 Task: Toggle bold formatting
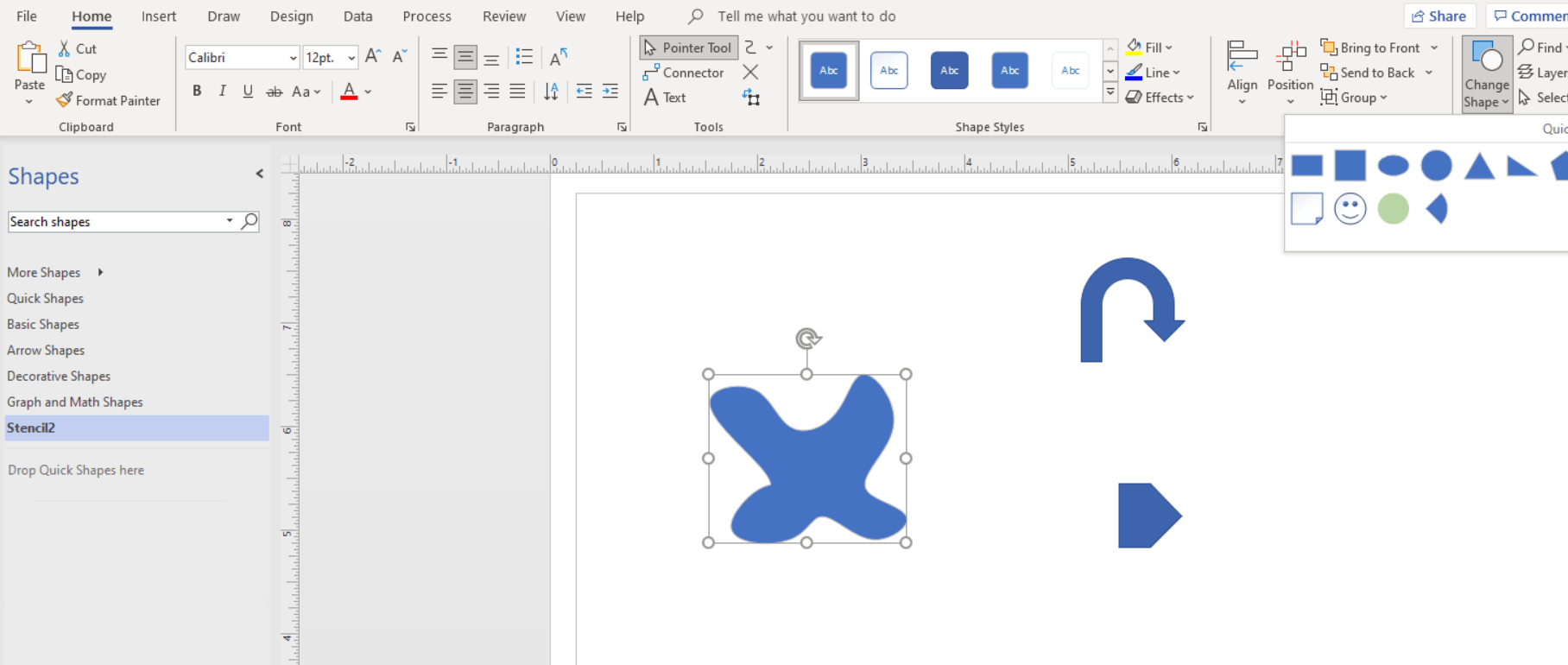(x=197, y=91)
